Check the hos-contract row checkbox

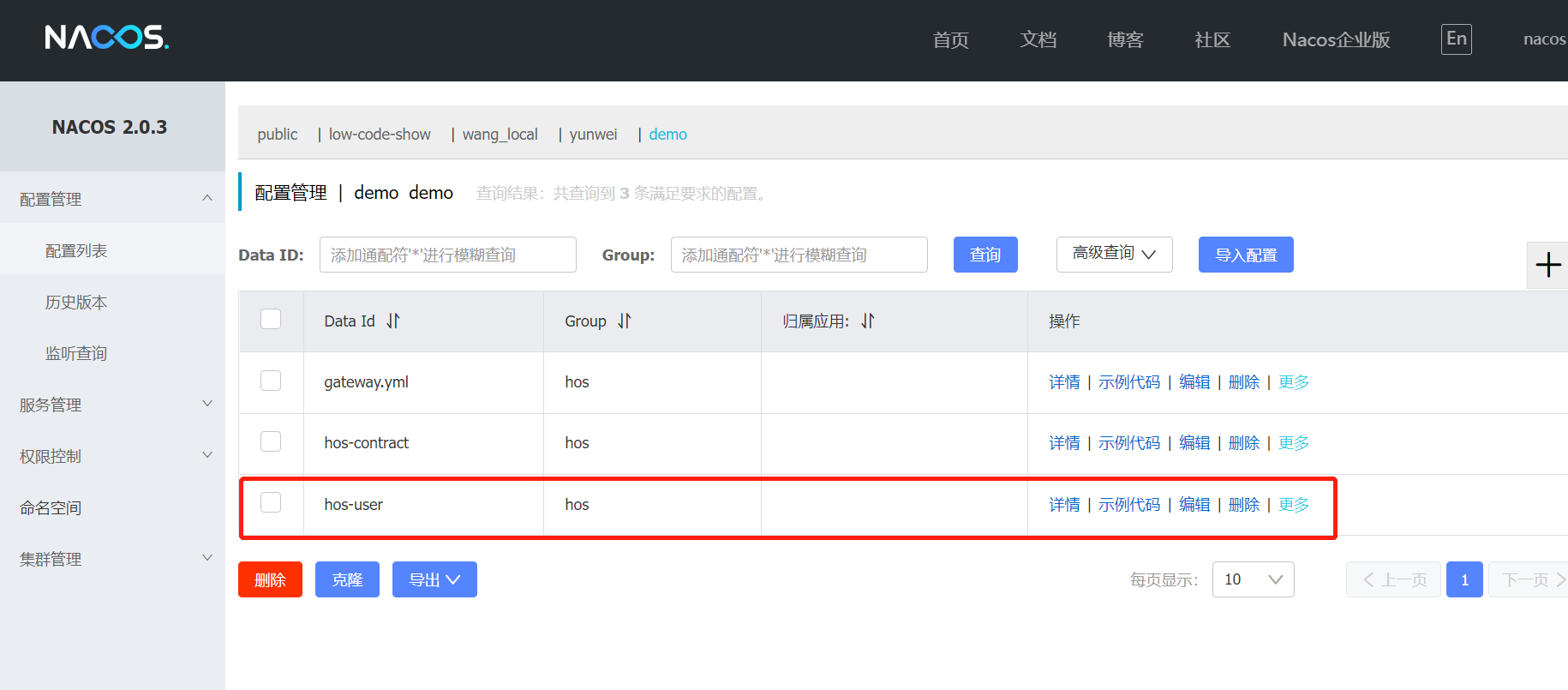[271, 441]
